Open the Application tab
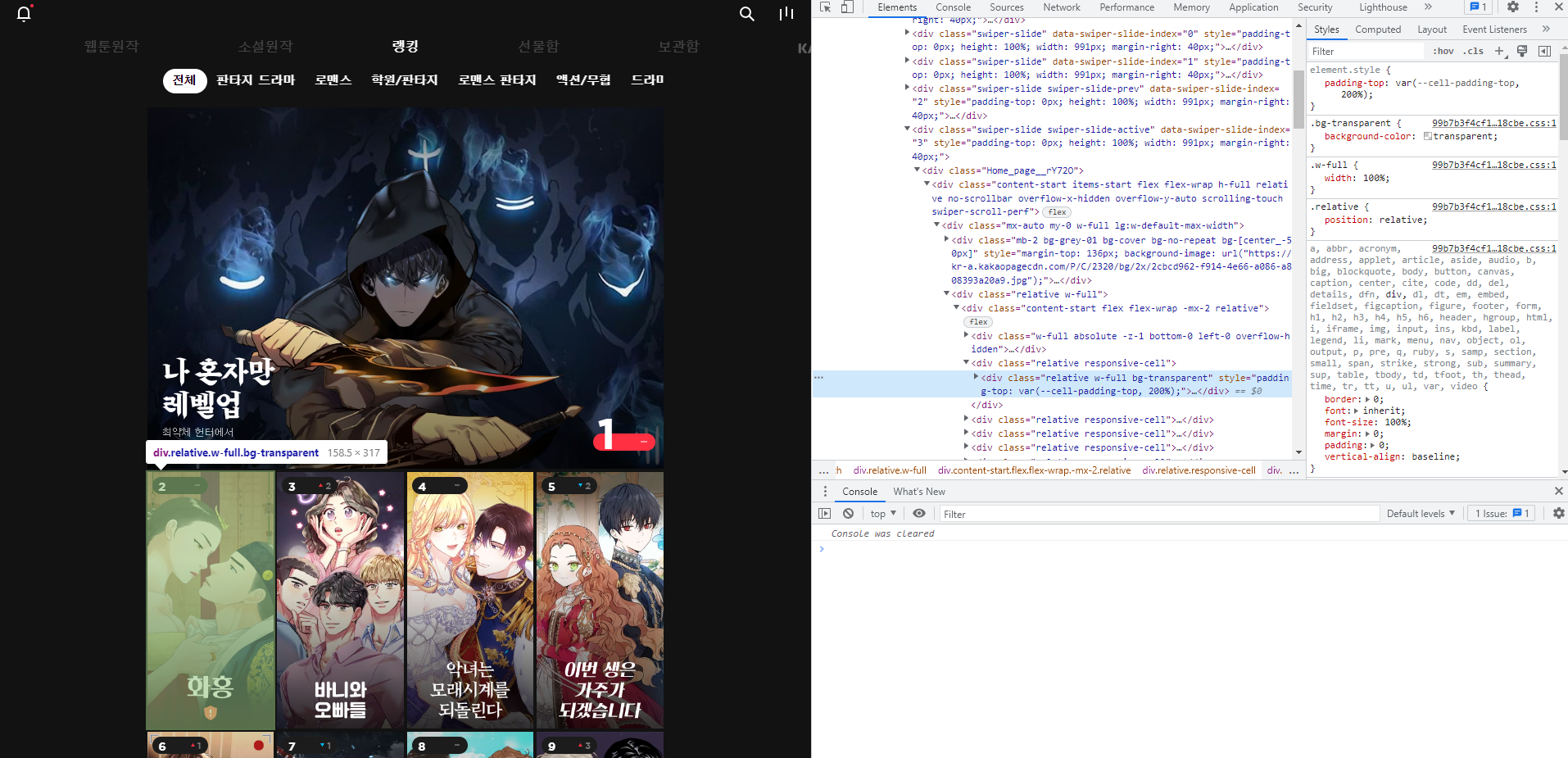This screenshot has height=758, width=1568. coord(1253,7)
